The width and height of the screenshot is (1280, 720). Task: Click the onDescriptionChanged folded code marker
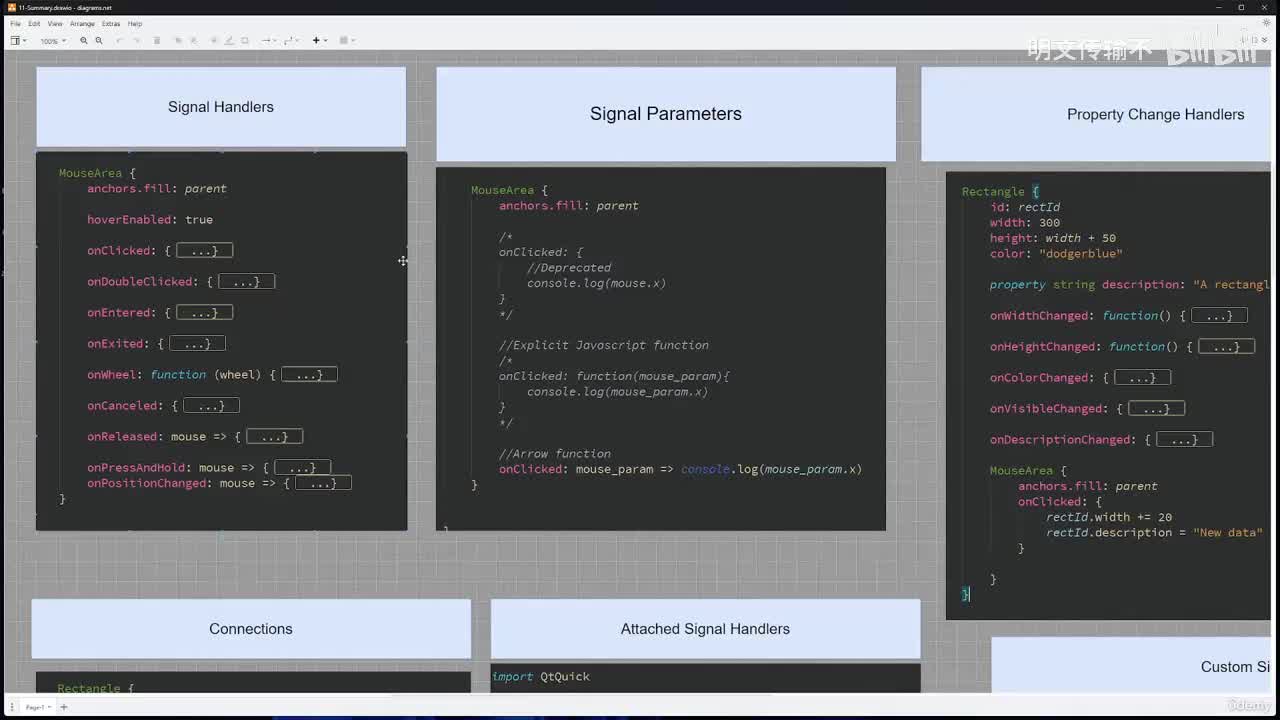pos(1184,440)
